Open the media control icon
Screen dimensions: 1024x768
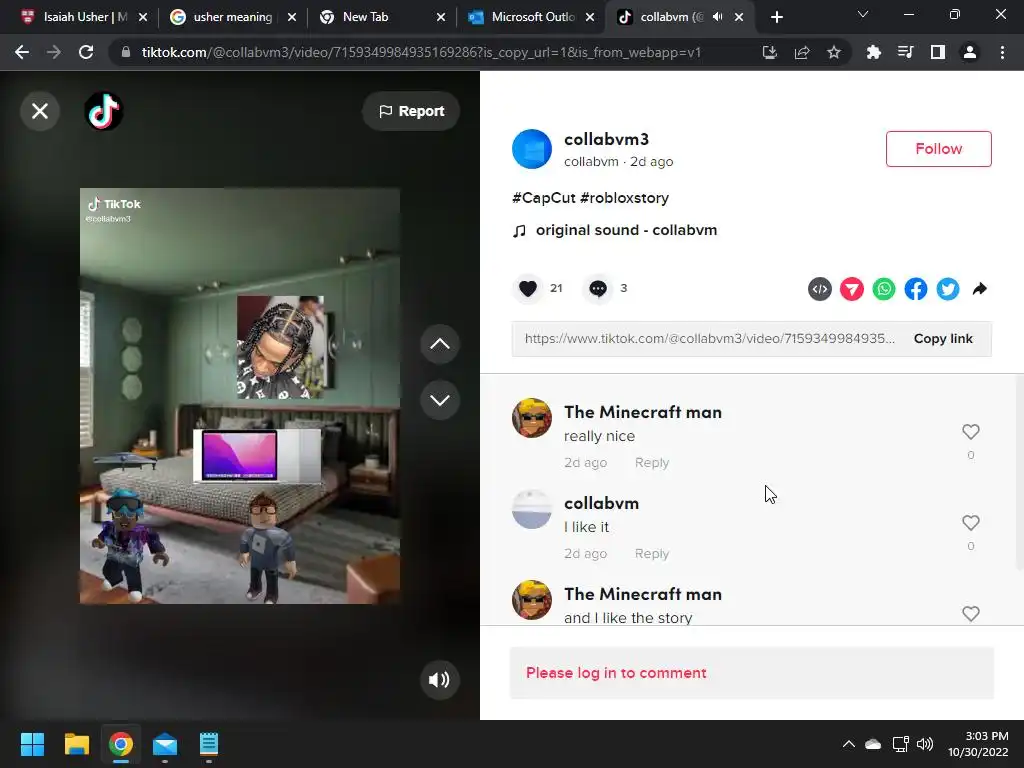[906, 52]
